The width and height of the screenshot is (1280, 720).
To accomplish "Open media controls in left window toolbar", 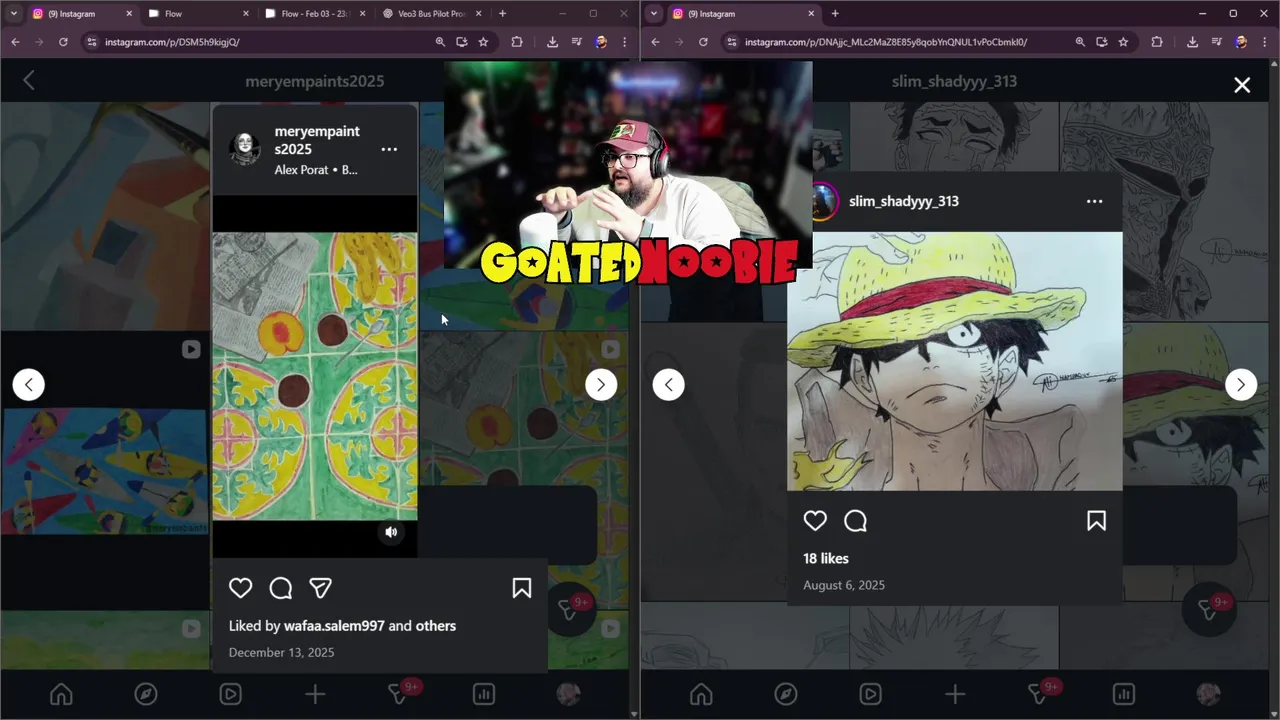I will (576, 42).
